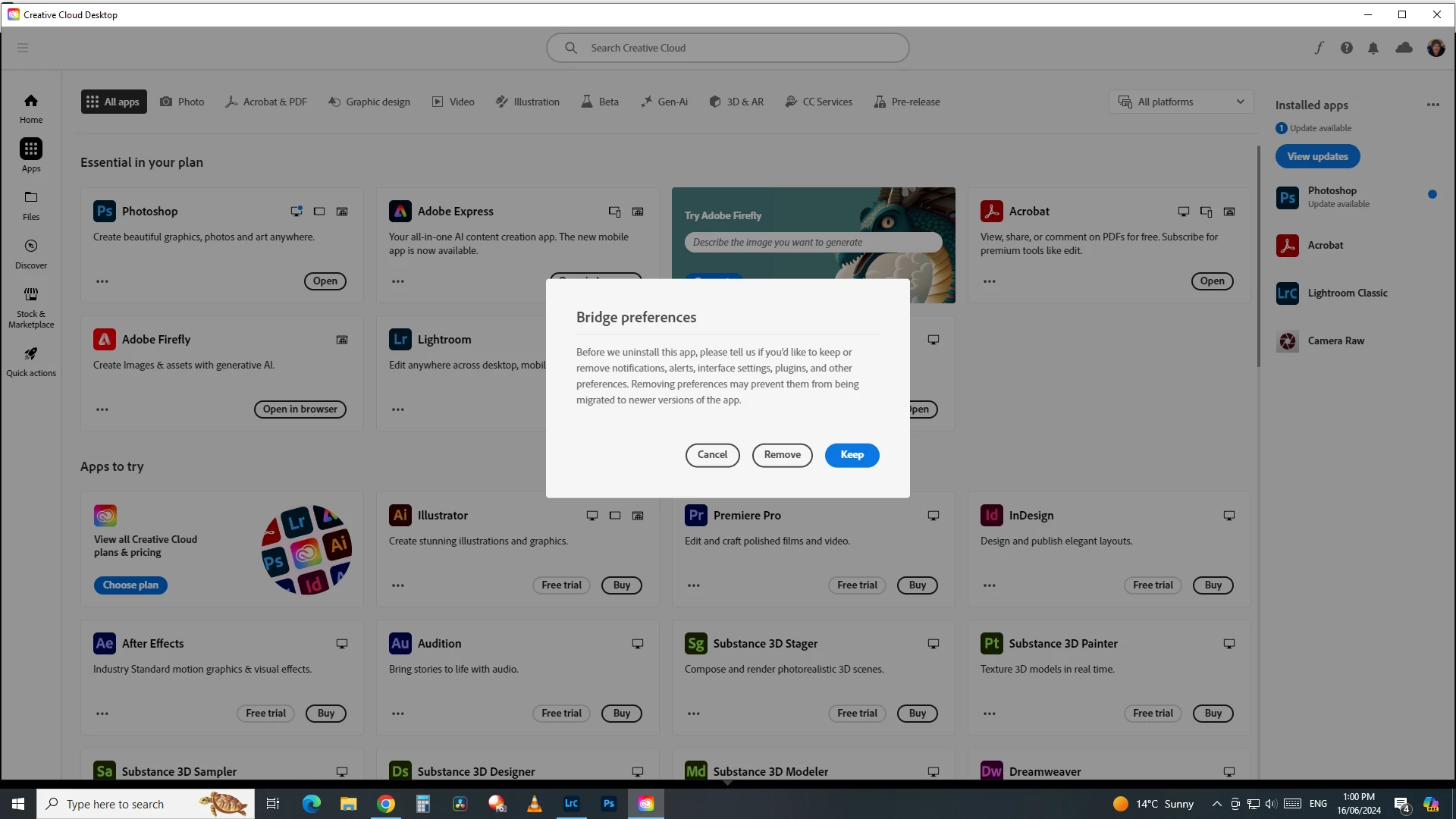Cancel the Bridge uninstall dialog
The image size is (1456, 819).
click(712, 455)
